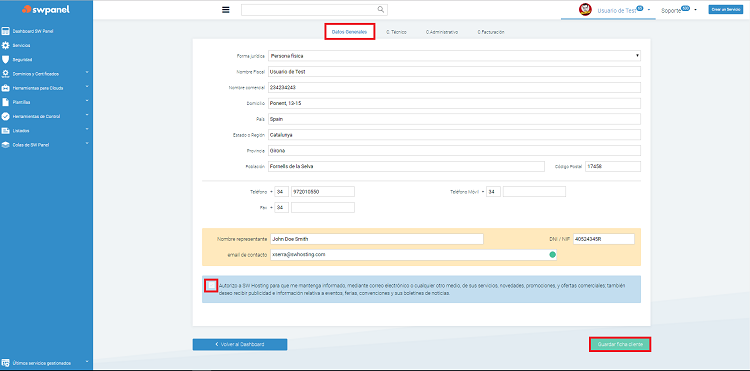Expand Dominios y Certificados chevron
750x371 pixels.
coord(87,73)
